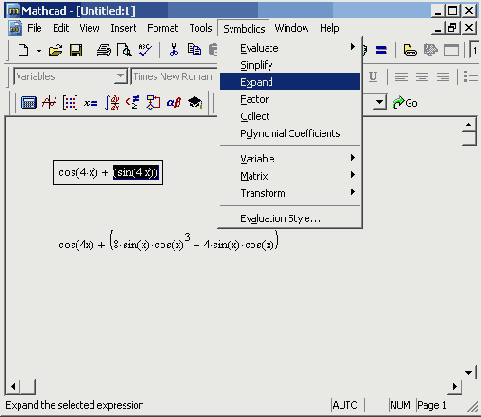Click the Print Preview icon
Screen dimensions: 481x417
124,51
